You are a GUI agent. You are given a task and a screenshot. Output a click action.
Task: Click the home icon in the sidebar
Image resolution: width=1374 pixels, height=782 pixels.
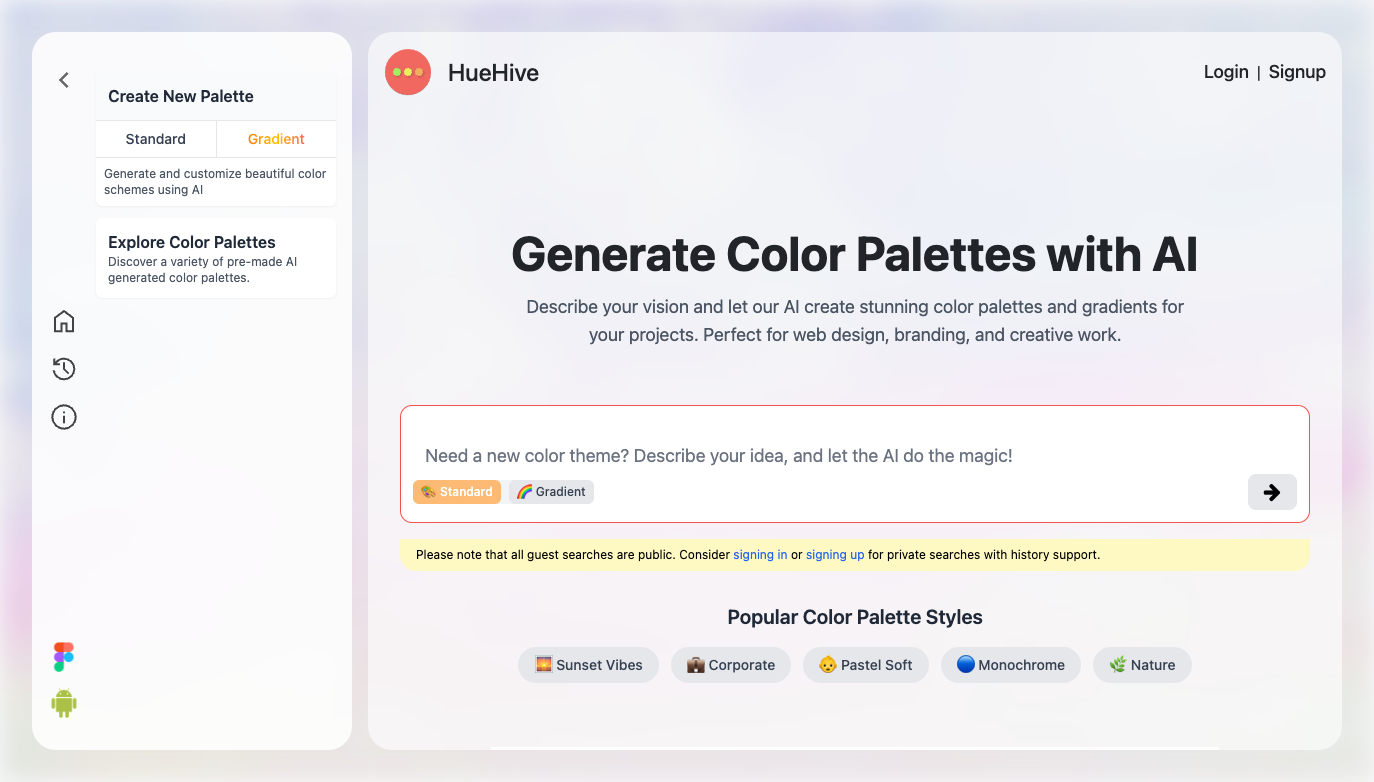click(63, 321)
